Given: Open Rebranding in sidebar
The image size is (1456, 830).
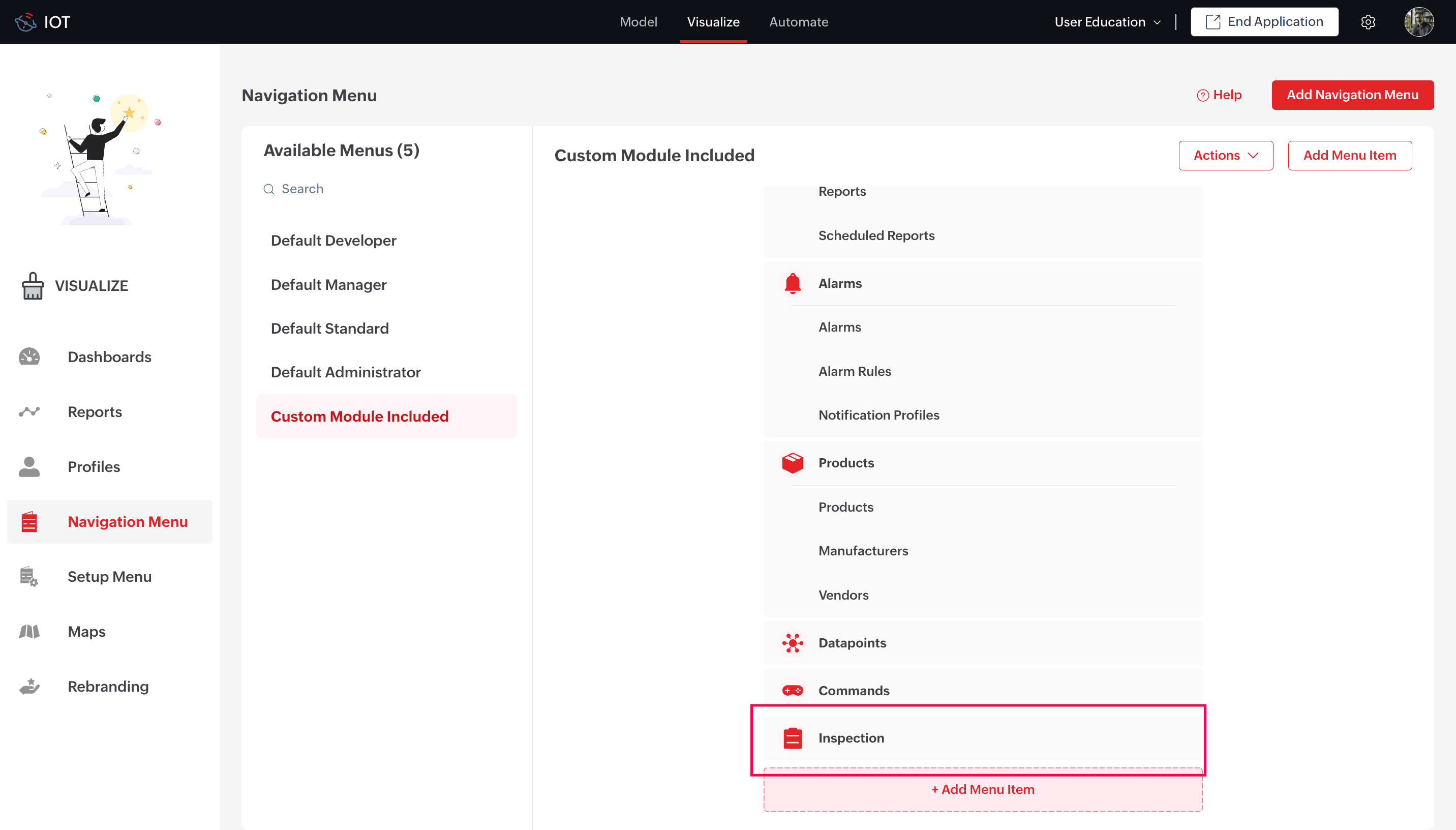Looking at the screenshot, I should coord(108,687).
